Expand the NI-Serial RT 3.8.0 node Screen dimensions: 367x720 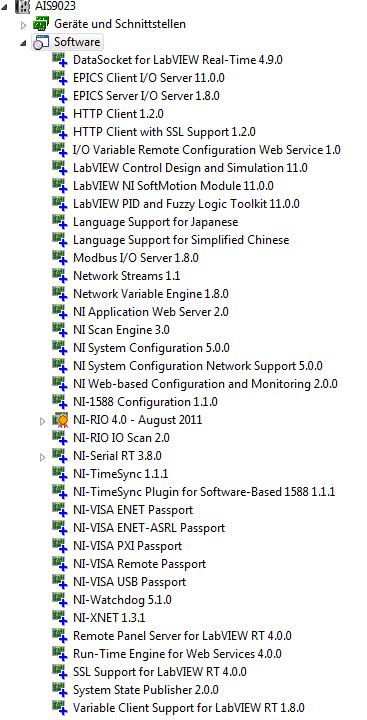42,457
